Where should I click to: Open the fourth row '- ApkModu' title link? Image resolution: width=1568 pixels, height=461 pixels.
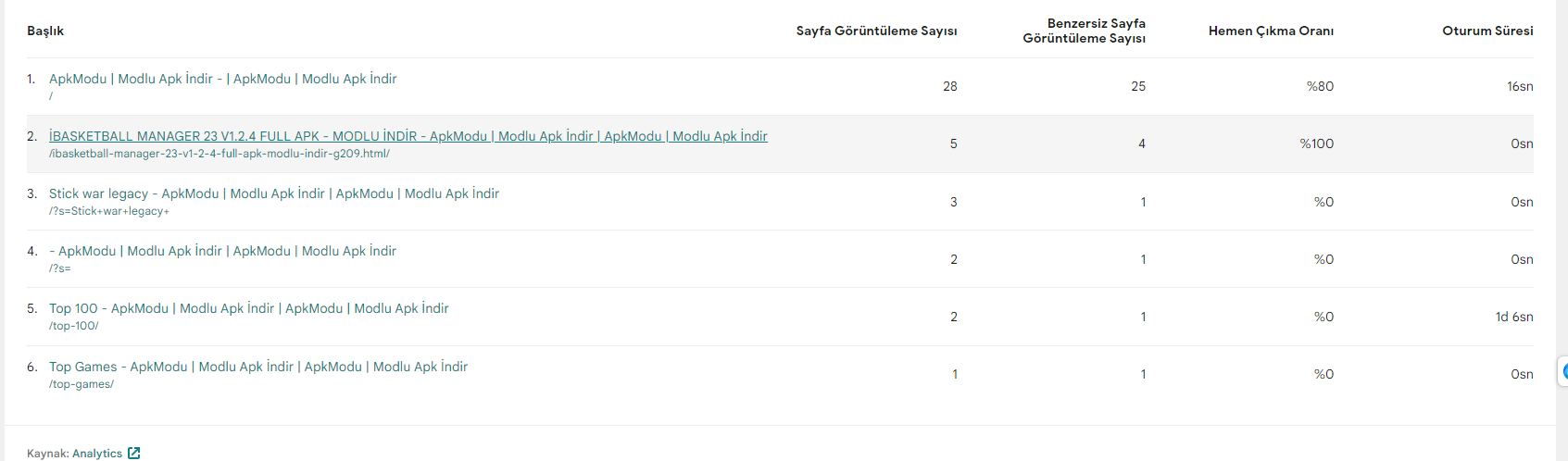[223, 251]
